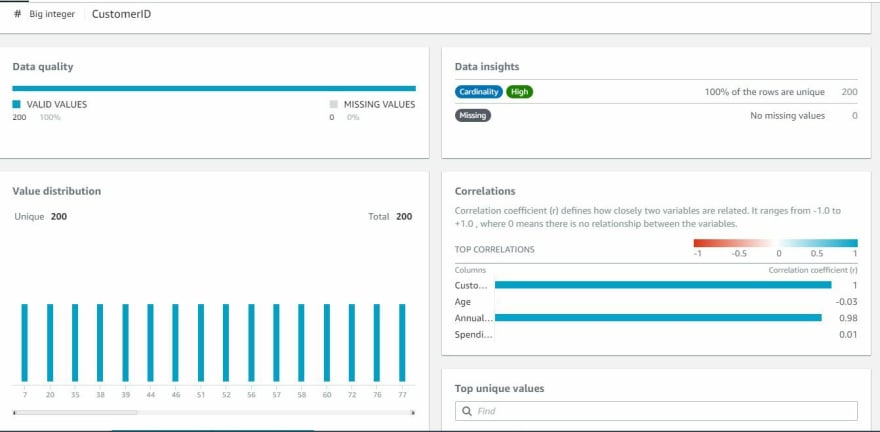Click the data quality valid values bar
This screenshot has width=880, height=432.
click(214, 88)
